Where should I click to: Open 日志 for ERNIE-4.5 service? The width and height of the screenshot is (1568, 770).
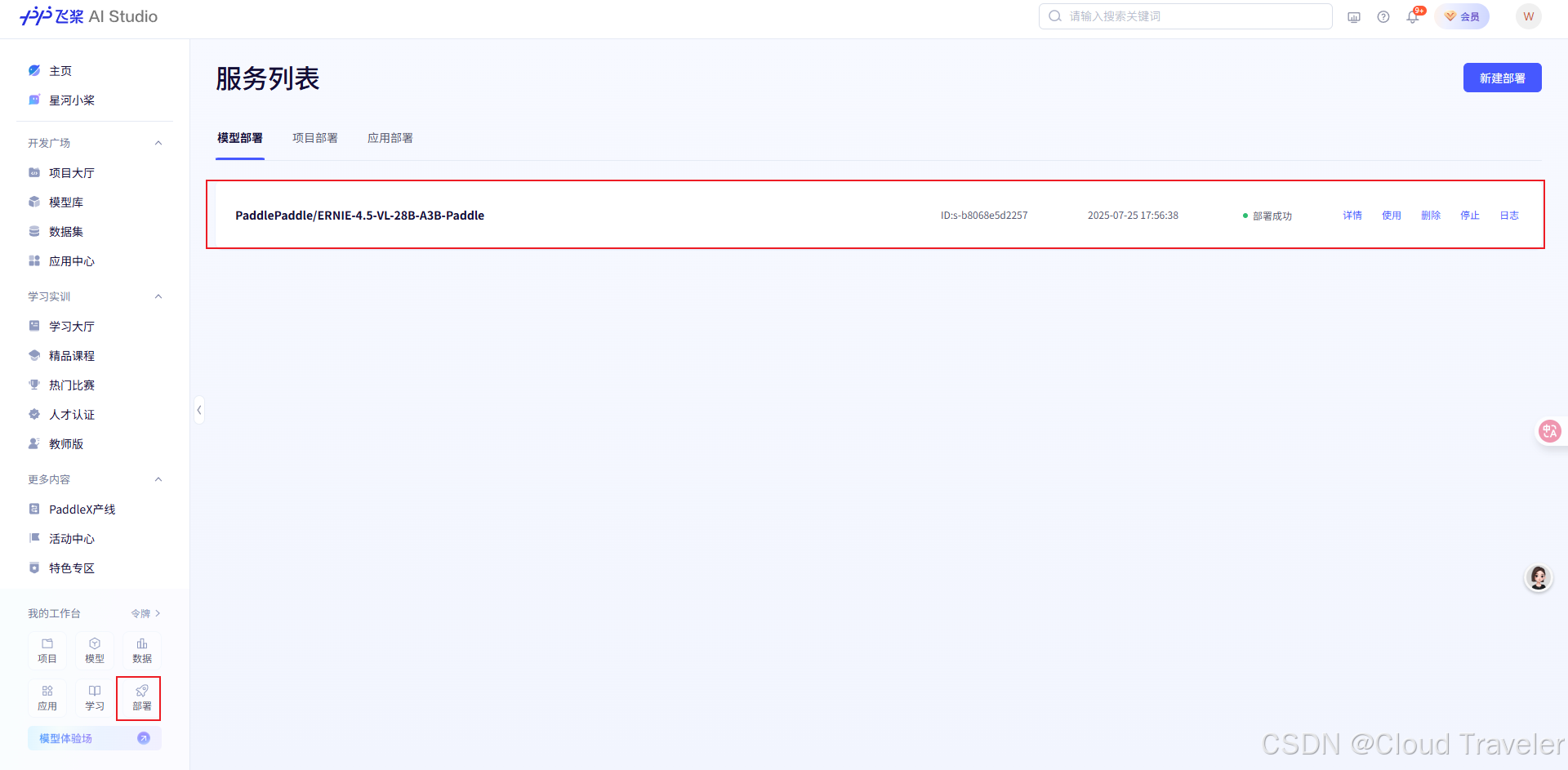click(x=1509, y=216)
